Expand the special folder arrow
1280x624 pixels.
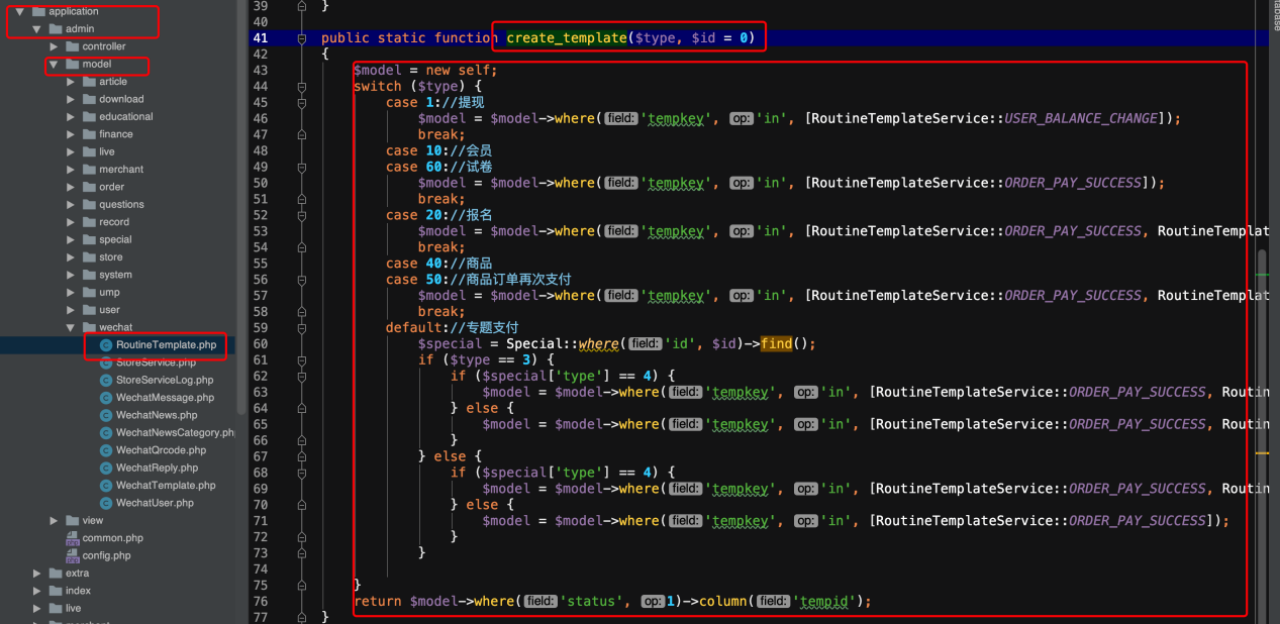click(x=71, y=239)
